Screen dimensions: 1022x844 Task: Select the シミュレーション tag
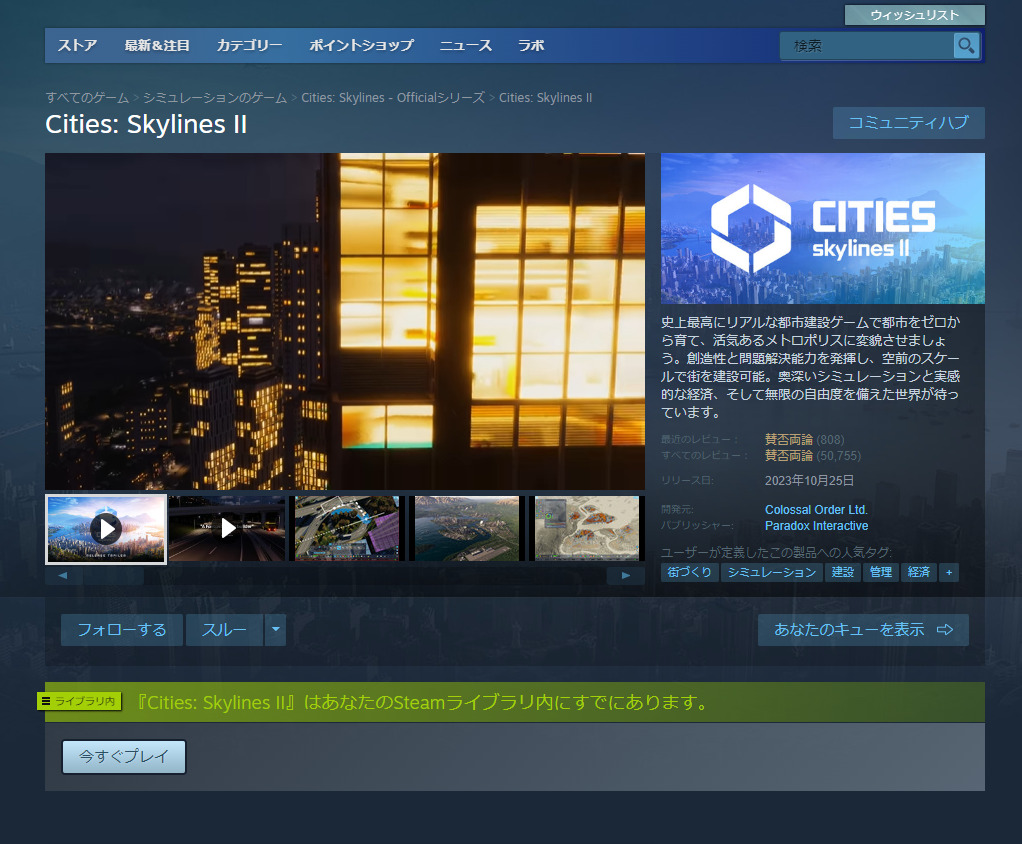point(772,572)
